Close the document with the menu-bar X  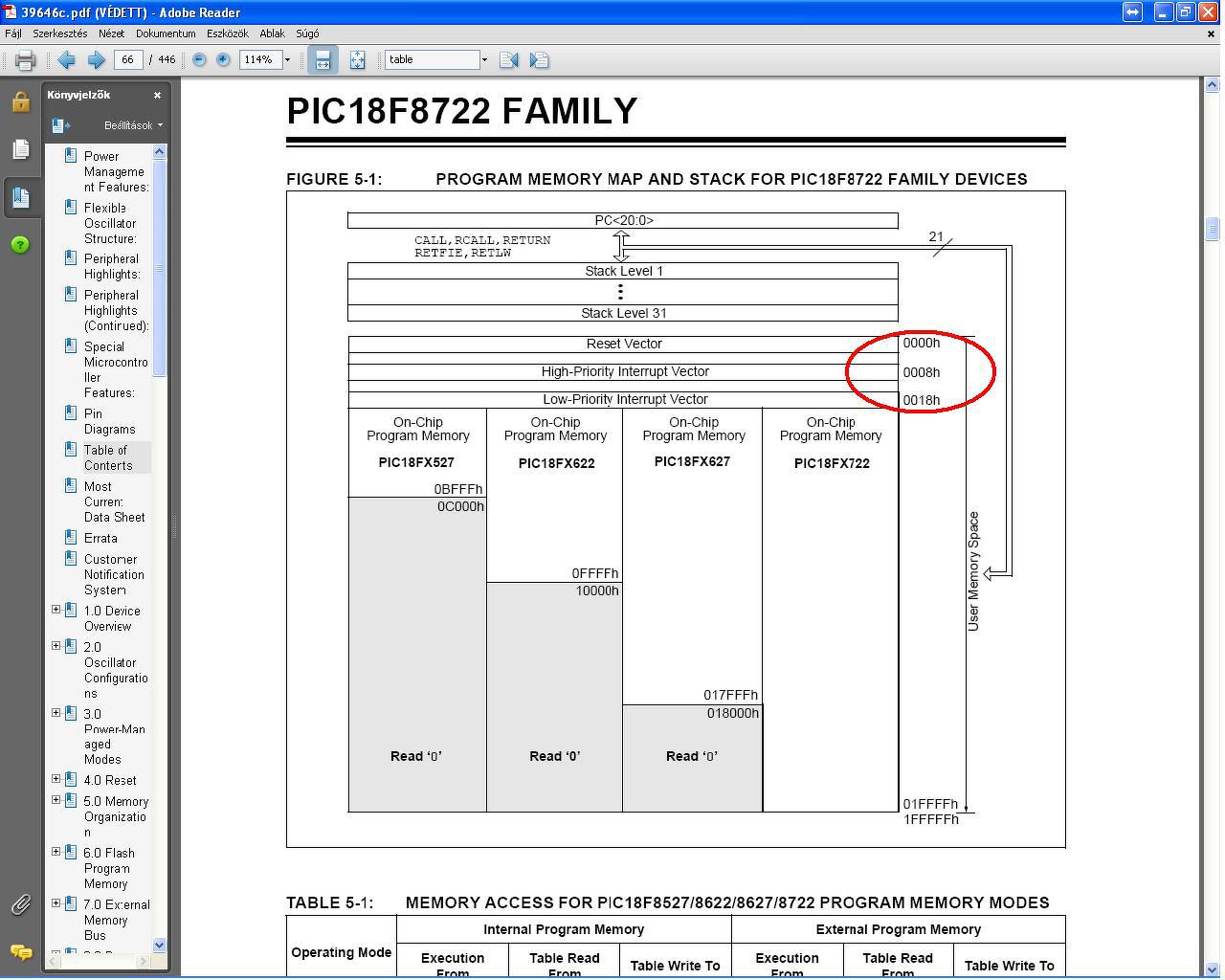tap(1211, 33)
